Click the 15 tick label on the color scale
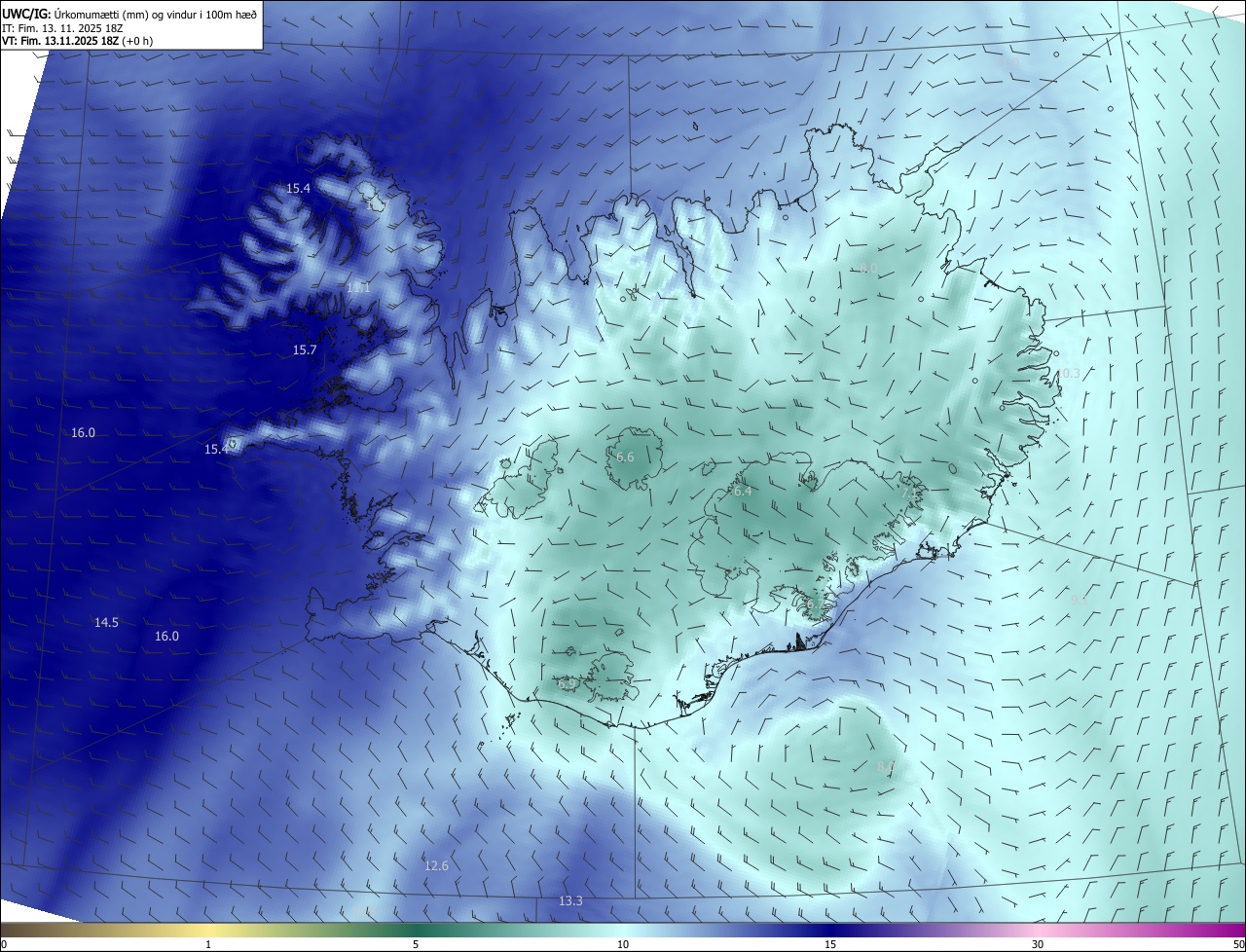 (x=830, y=944)
